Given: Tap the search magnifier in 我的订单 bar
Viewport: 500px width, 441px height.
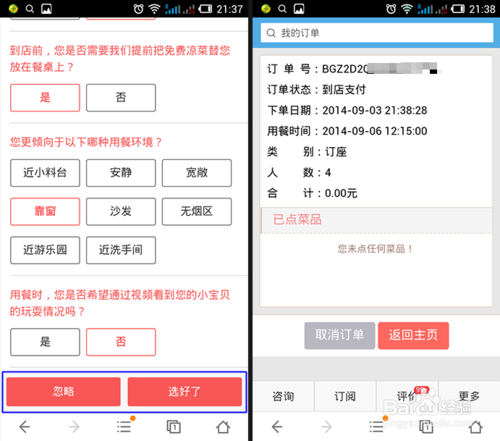Looking at the screenshot, I should (271, 33).
